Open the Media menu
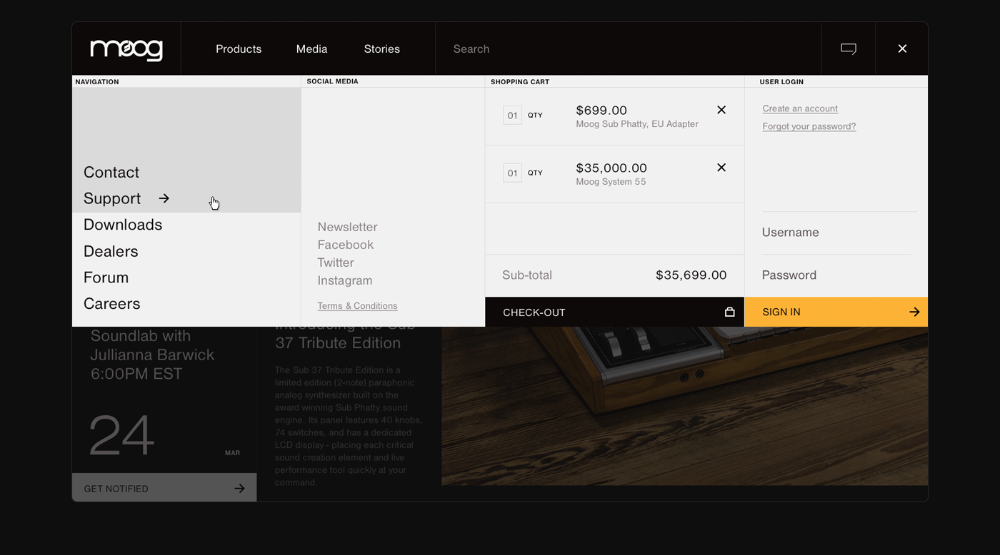 point(311,49)
